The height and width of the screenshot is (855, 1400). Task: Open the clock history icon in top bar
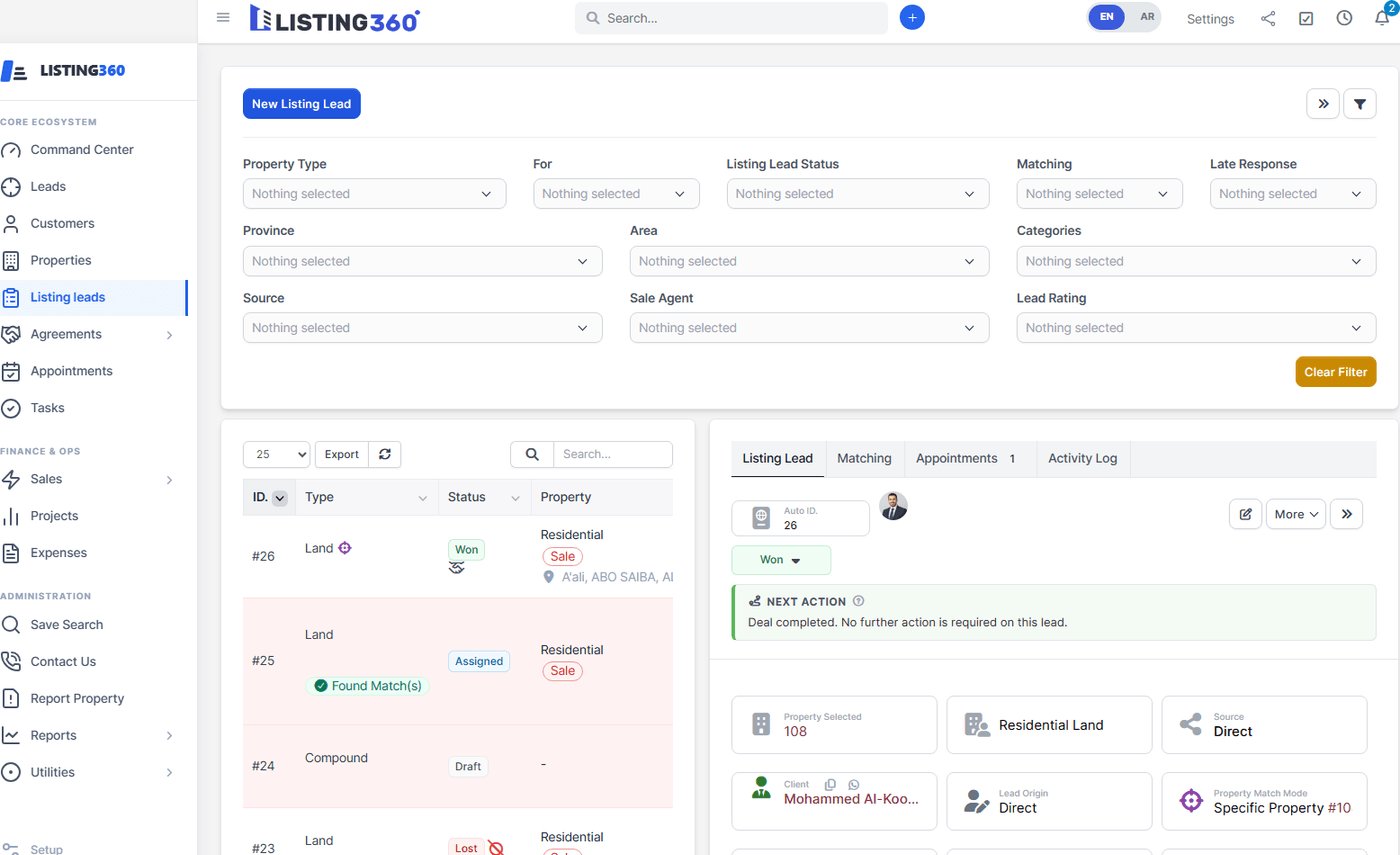point(1344,18)
